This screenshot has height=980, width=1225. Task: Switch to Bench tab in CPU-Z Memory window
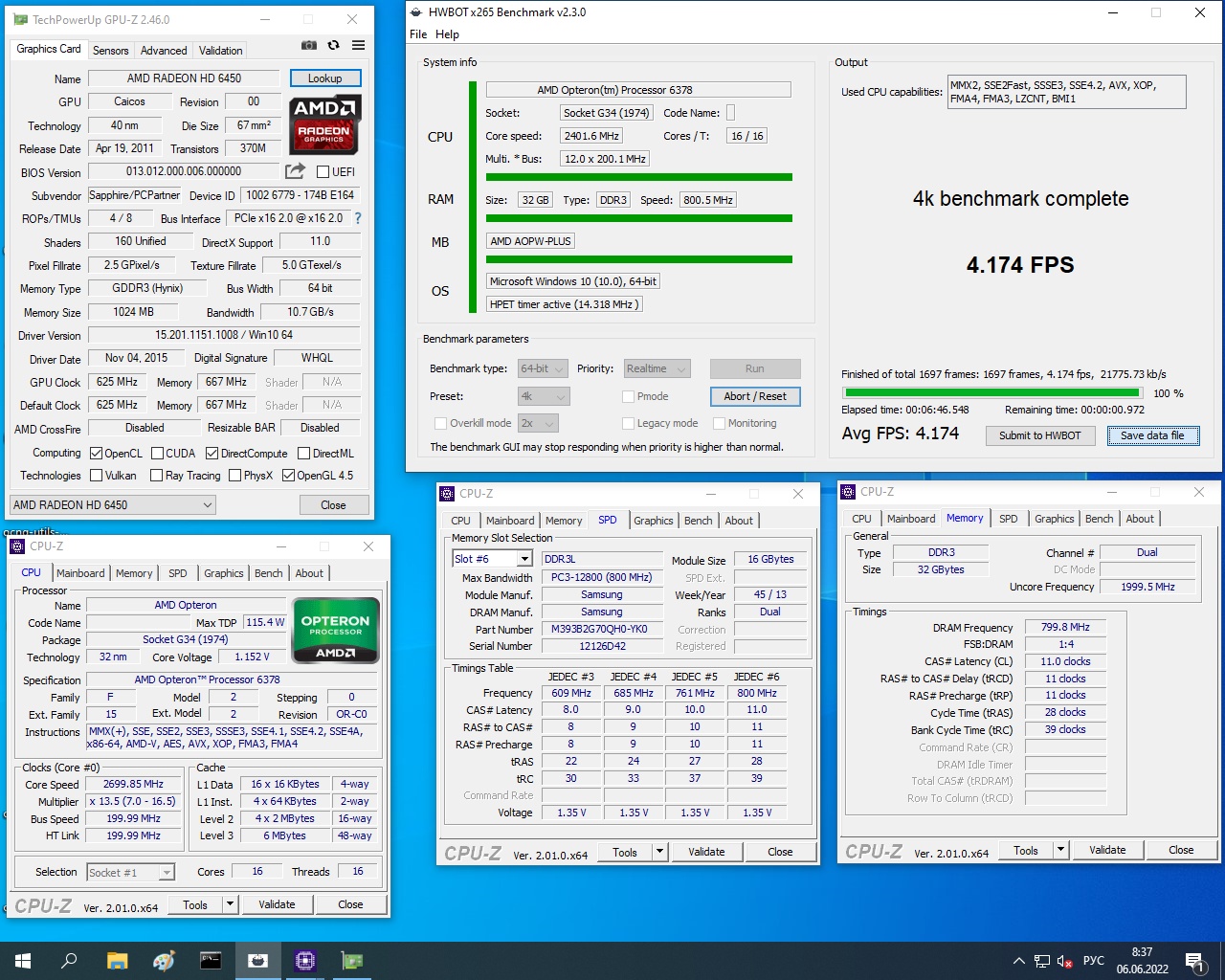click(x=1100, y=519)
